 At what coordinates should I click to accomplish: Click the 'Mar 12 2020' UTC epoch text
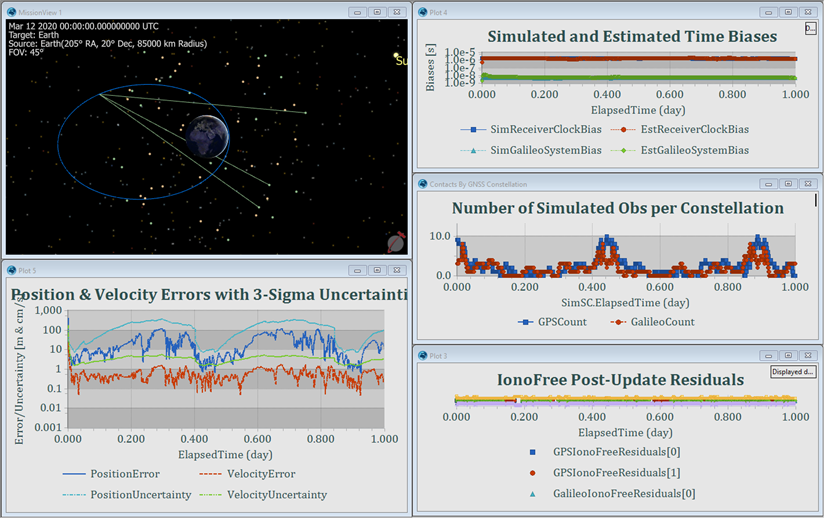[83, 26]
